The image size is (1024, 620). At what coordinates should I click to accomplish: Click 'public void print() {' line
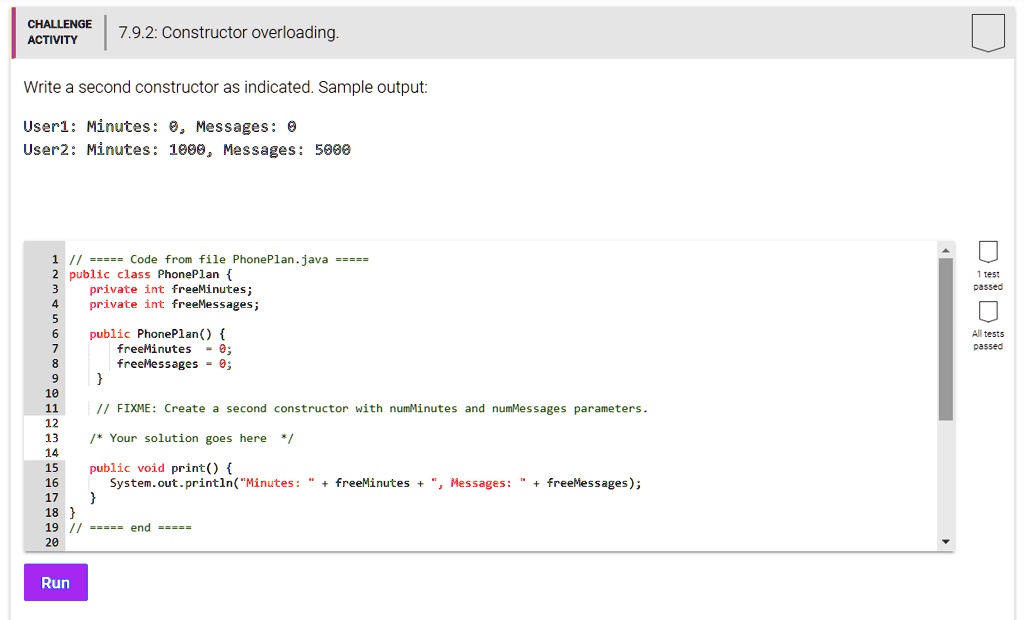click(x=160, y=468)
